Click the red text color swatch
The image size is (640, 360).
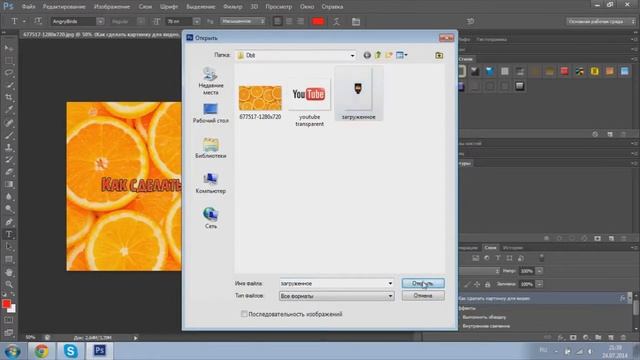(x=318, y=22)
